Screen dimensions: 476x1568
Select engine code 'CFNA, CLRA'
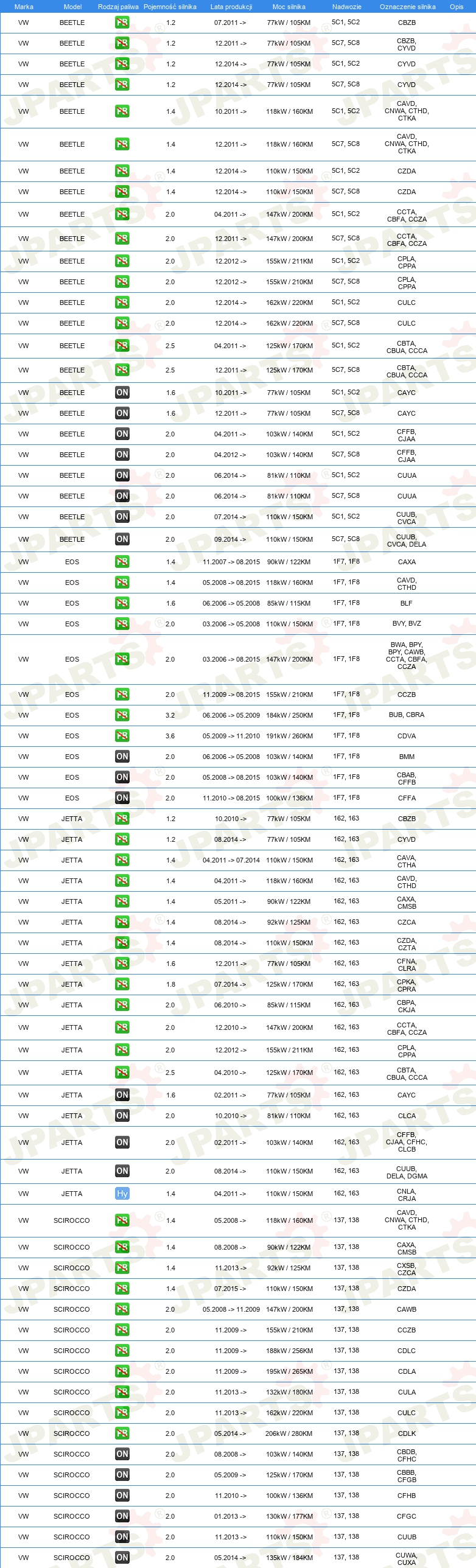coord(407,964)
